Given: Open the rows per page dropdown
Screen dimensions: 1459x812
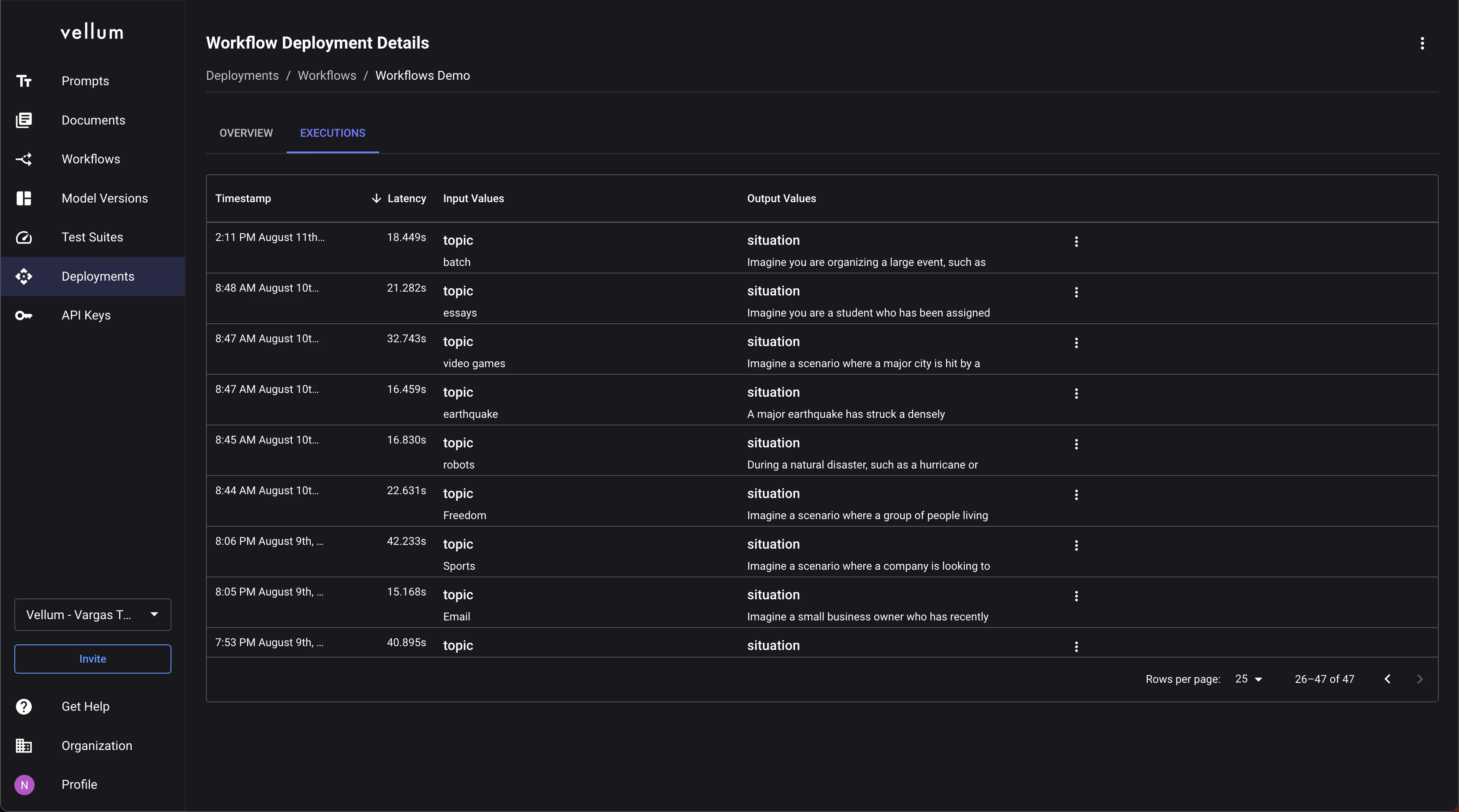Looking at the screenshot, I should point(1248,679).
